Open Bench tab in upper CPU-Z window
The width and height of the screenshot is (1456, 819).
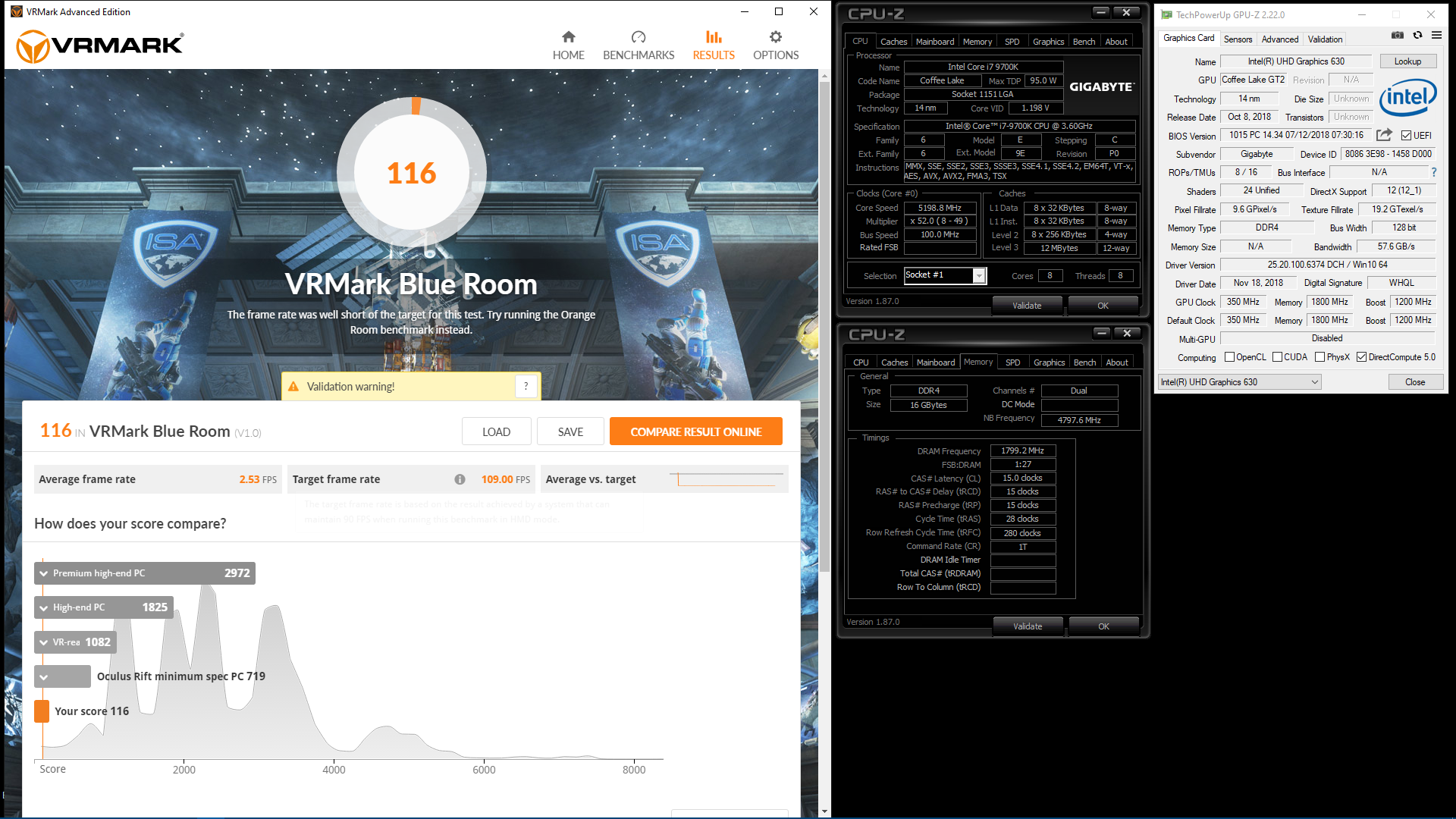point(1084,42)
